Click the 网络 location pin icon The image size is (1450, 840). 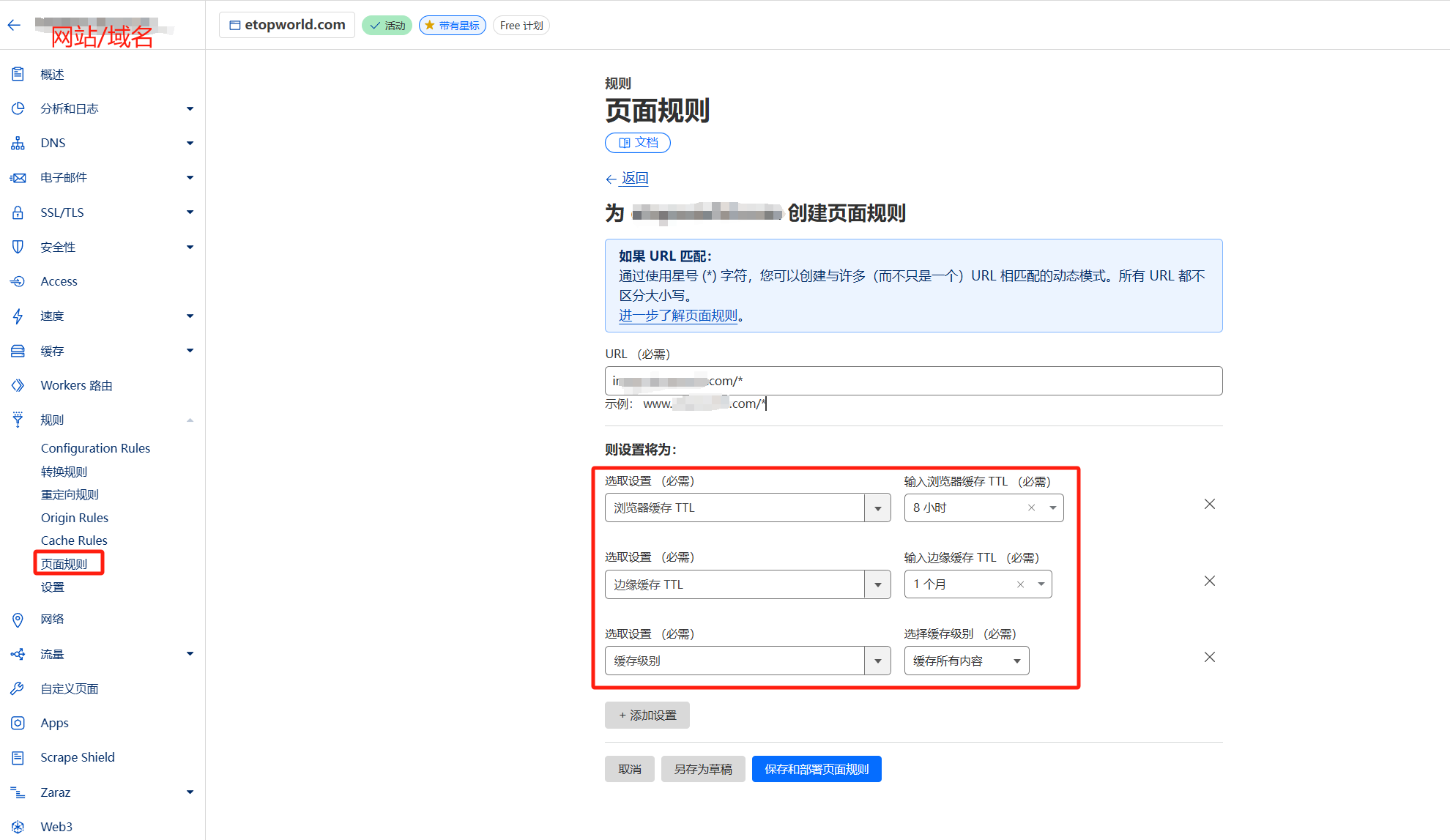pos(18,619)
